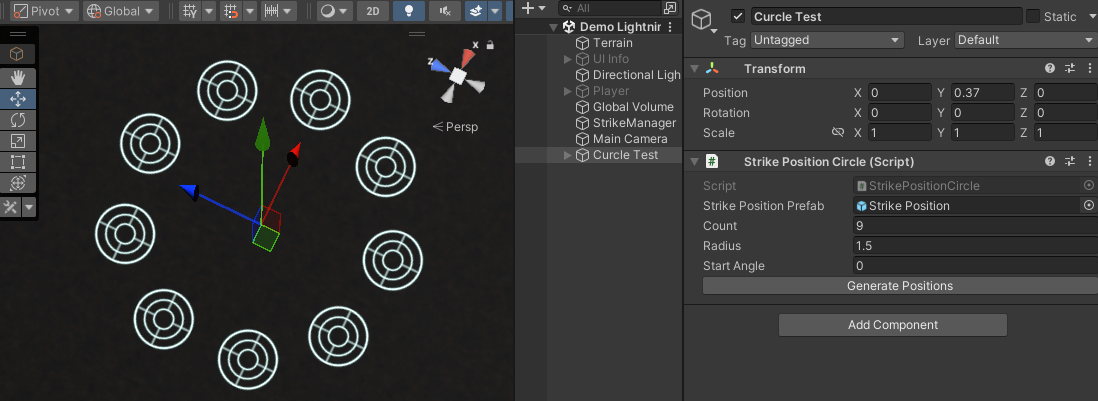The height and width of the screenshot is (401, 1098).
Task: Select Main Camera in the hierarchy
Action: pos(629,139)
